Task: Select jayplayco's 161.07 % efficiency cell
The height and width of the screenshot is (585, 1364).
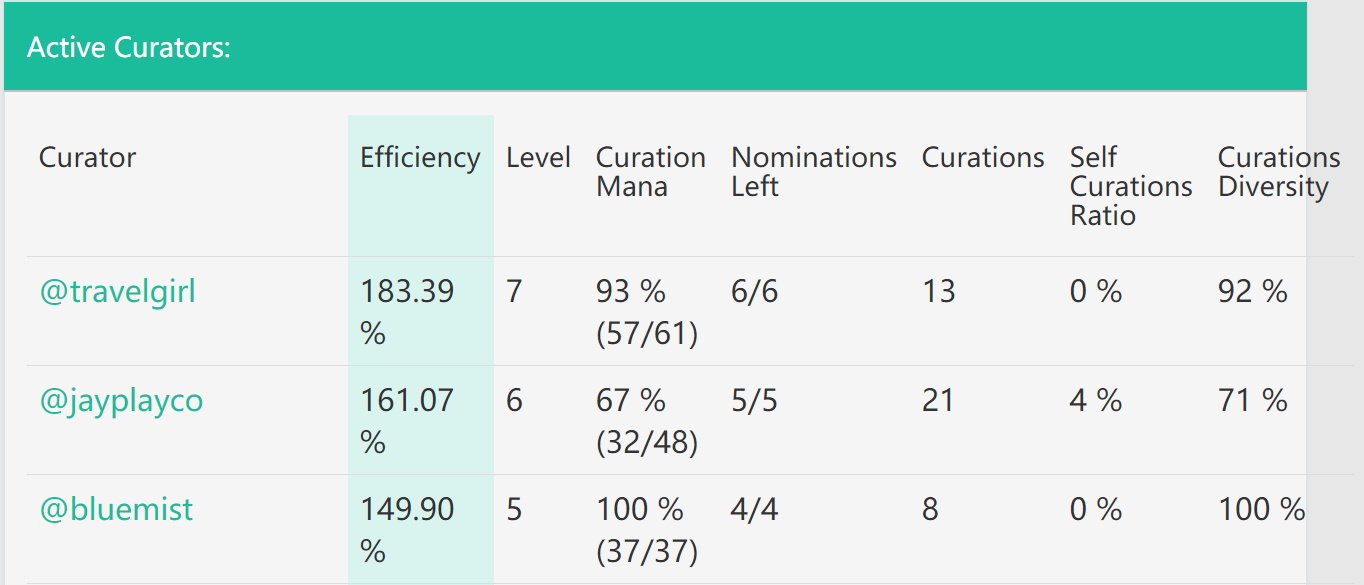Action: [x=407, y=420]
